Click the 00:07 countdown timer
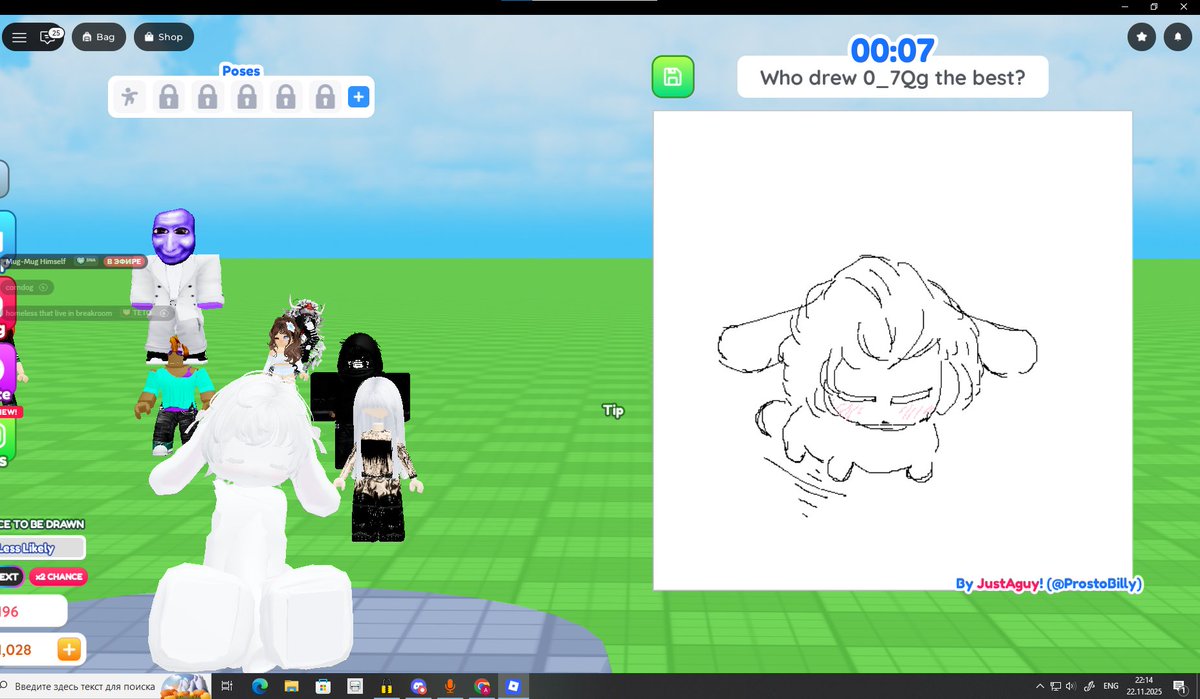This screenshot has width=1200, height=699. point(892,49)
